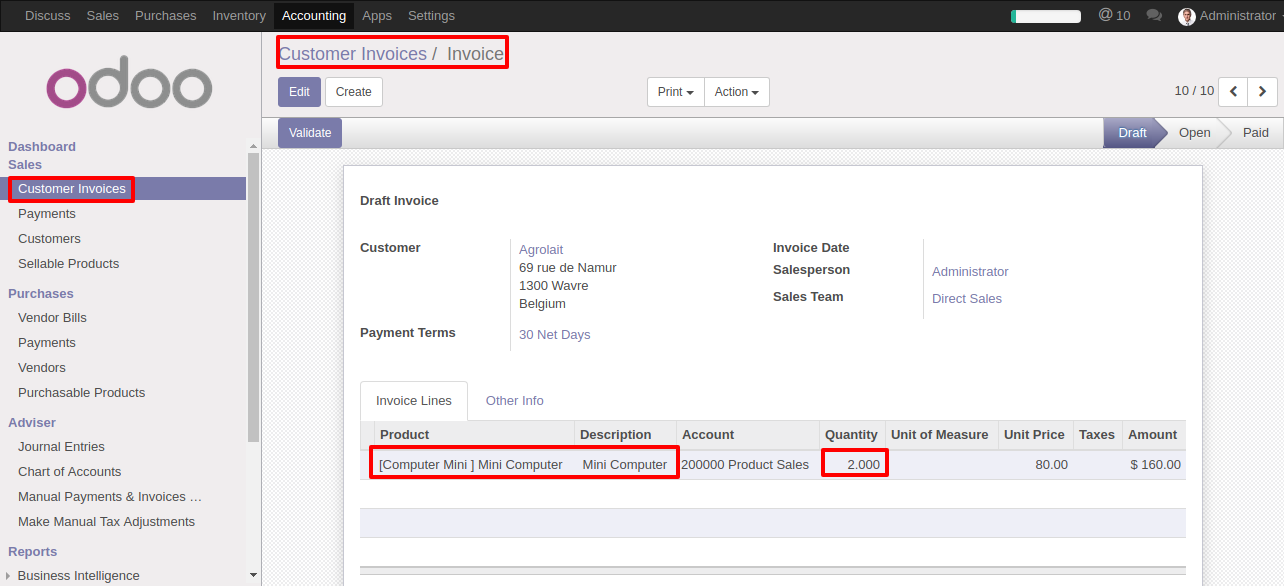Open Vendor Bills in sidebar
The width and height of the screenshot is (1284, 586).
coord(52,318)
